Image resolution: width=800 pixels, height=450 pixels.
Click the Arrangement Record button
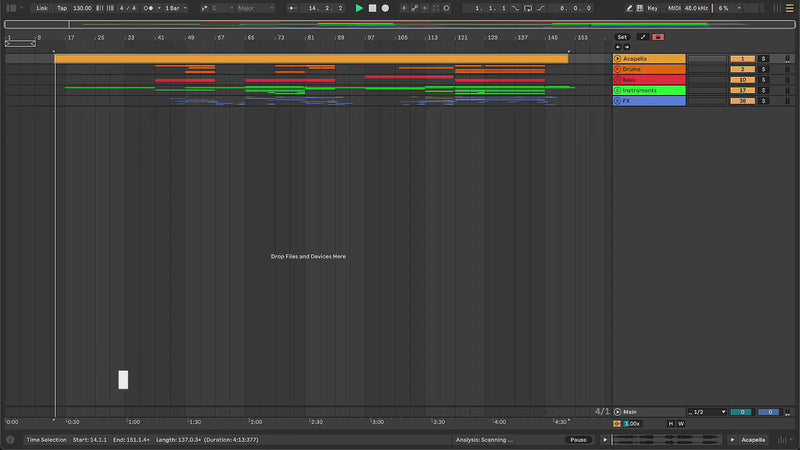click(x=385, y=8)
